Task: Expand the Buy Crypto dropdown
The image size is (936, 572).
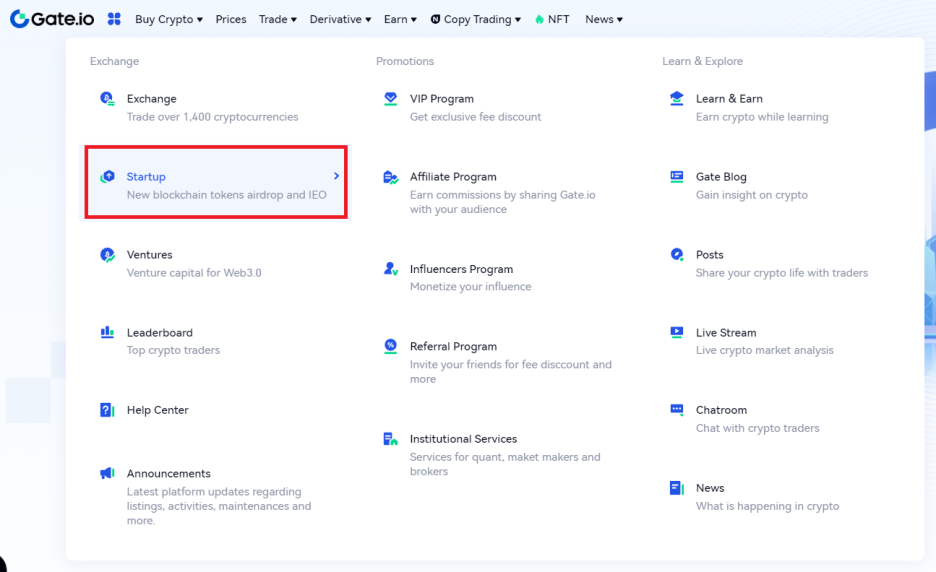Action: pyautogui.click(x=169, y=19)
